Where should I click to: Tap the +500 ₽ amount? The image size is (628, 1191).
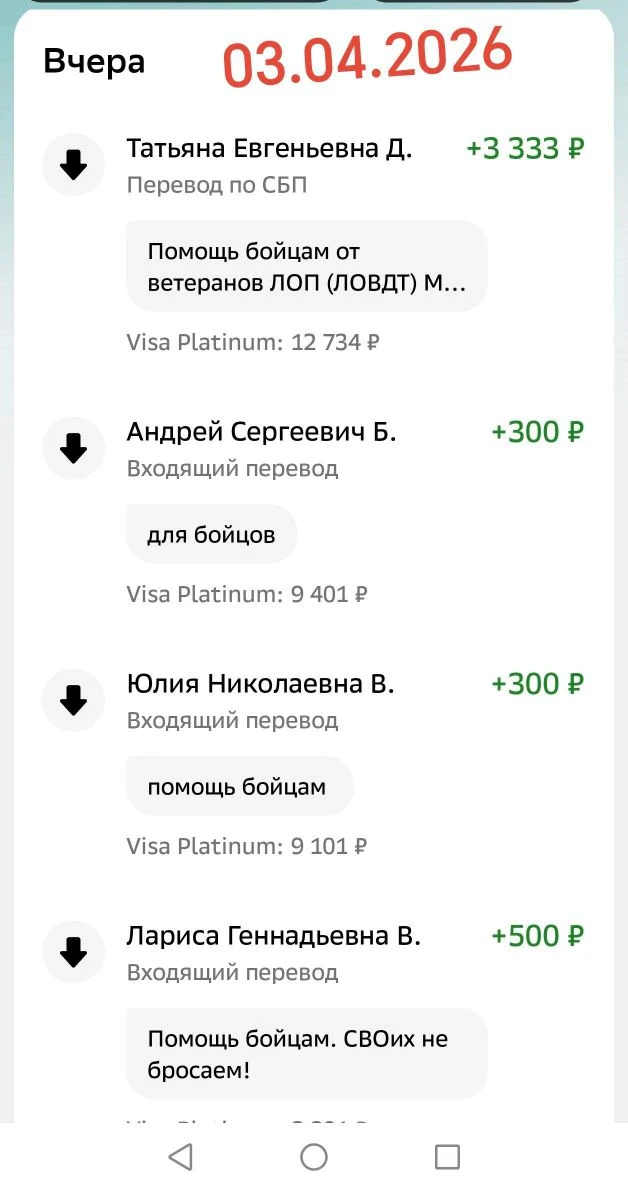[x=537, y=936]
